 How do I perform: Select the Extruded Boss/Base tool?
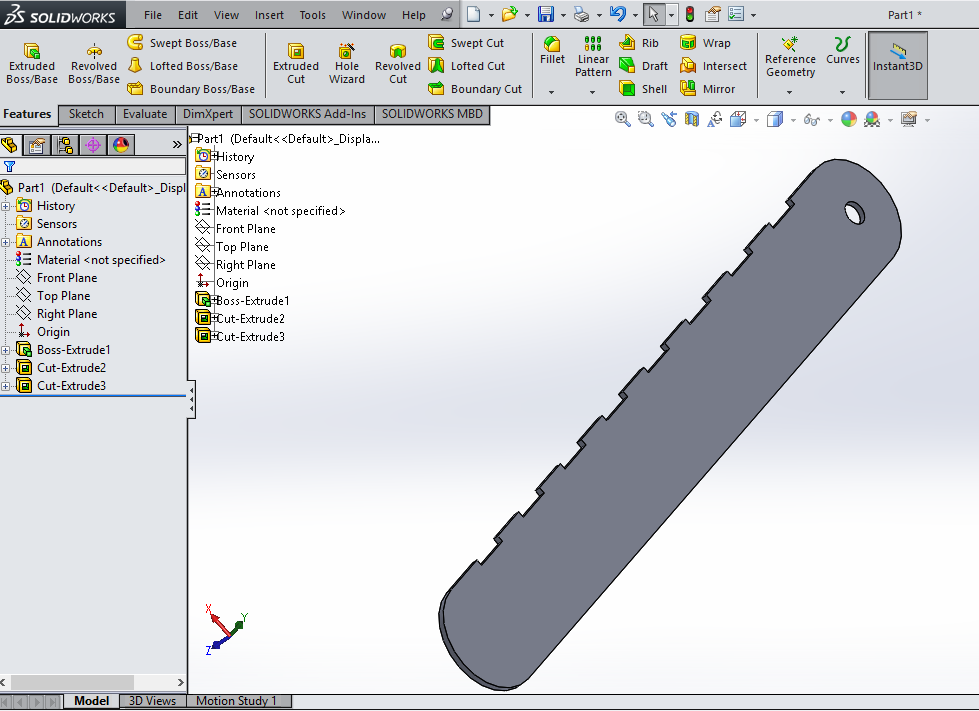coord(32,63)
